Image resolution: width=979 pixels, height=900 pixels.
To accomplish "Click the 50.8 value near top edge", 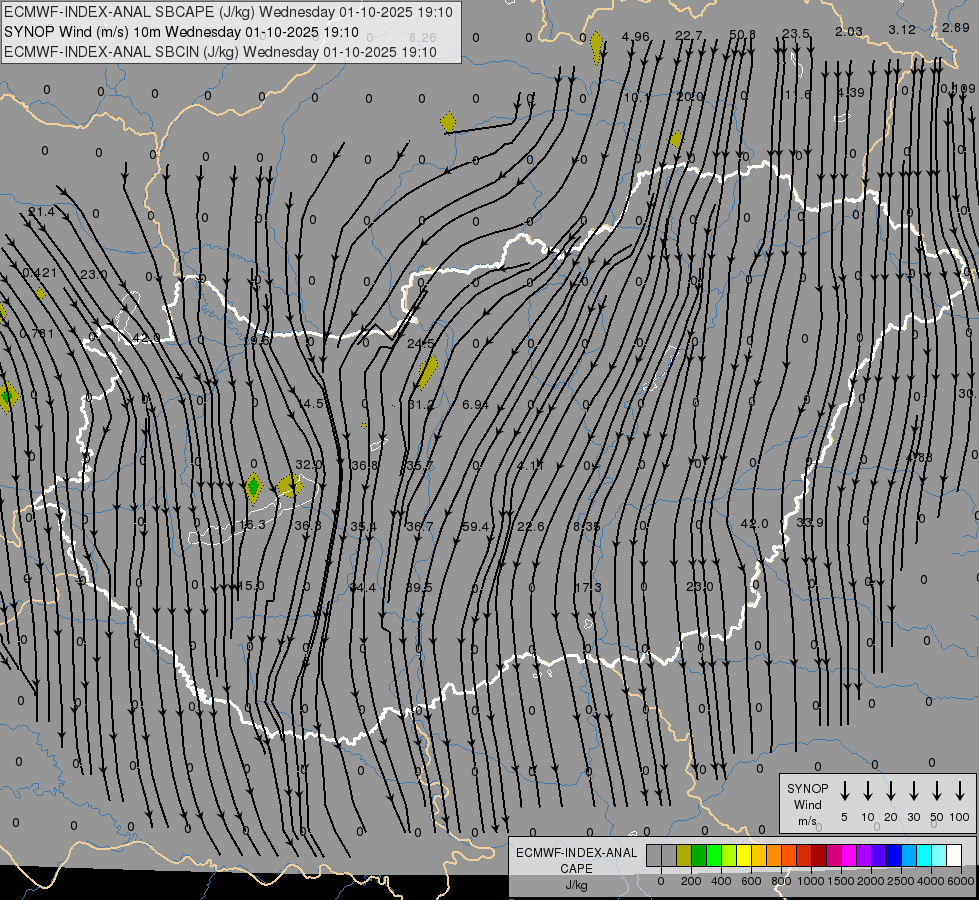I will (742, 34).
